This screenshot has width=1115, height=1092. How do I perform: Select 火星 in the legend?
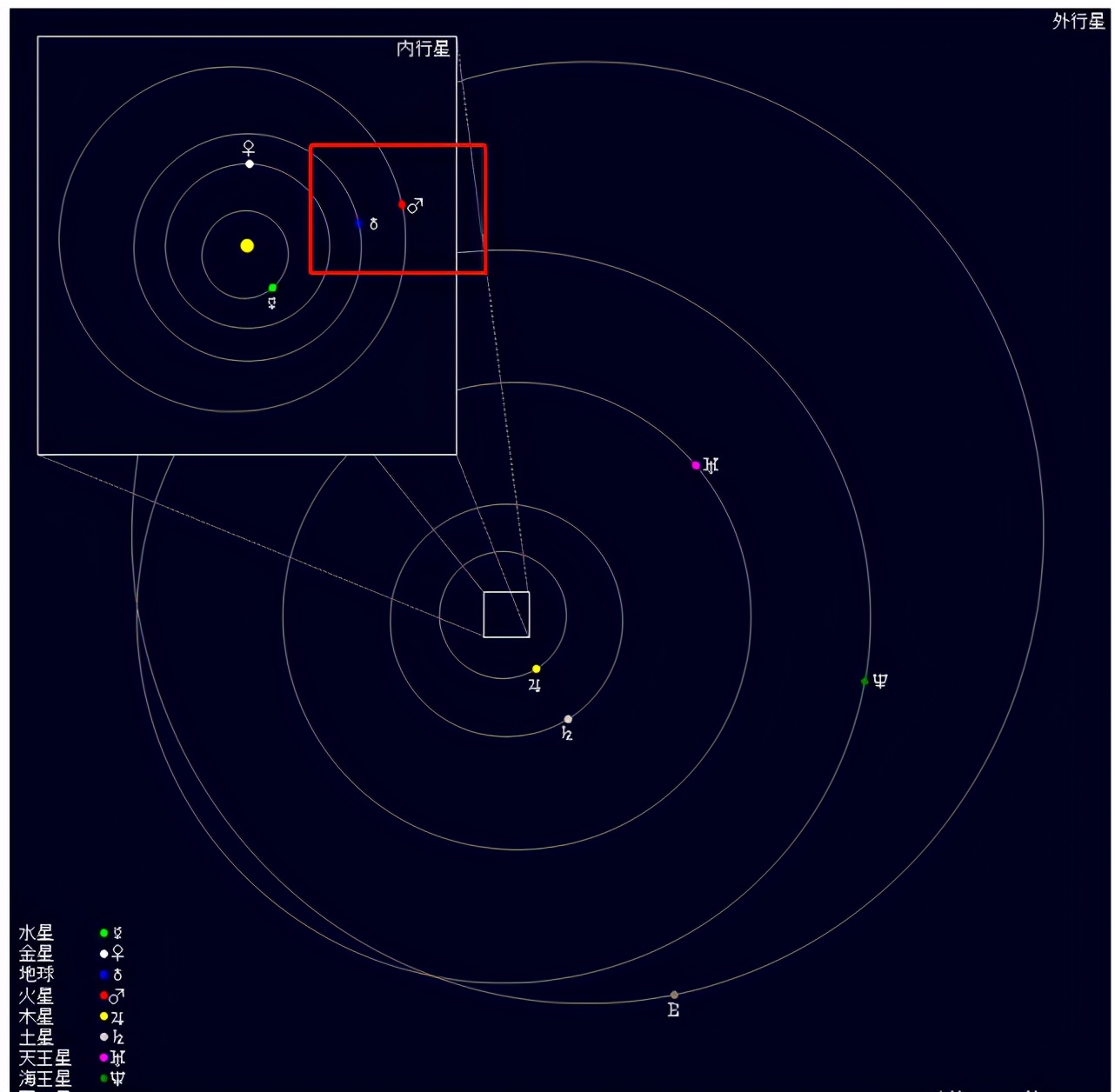pyautogui.click(x=37, y=995)
